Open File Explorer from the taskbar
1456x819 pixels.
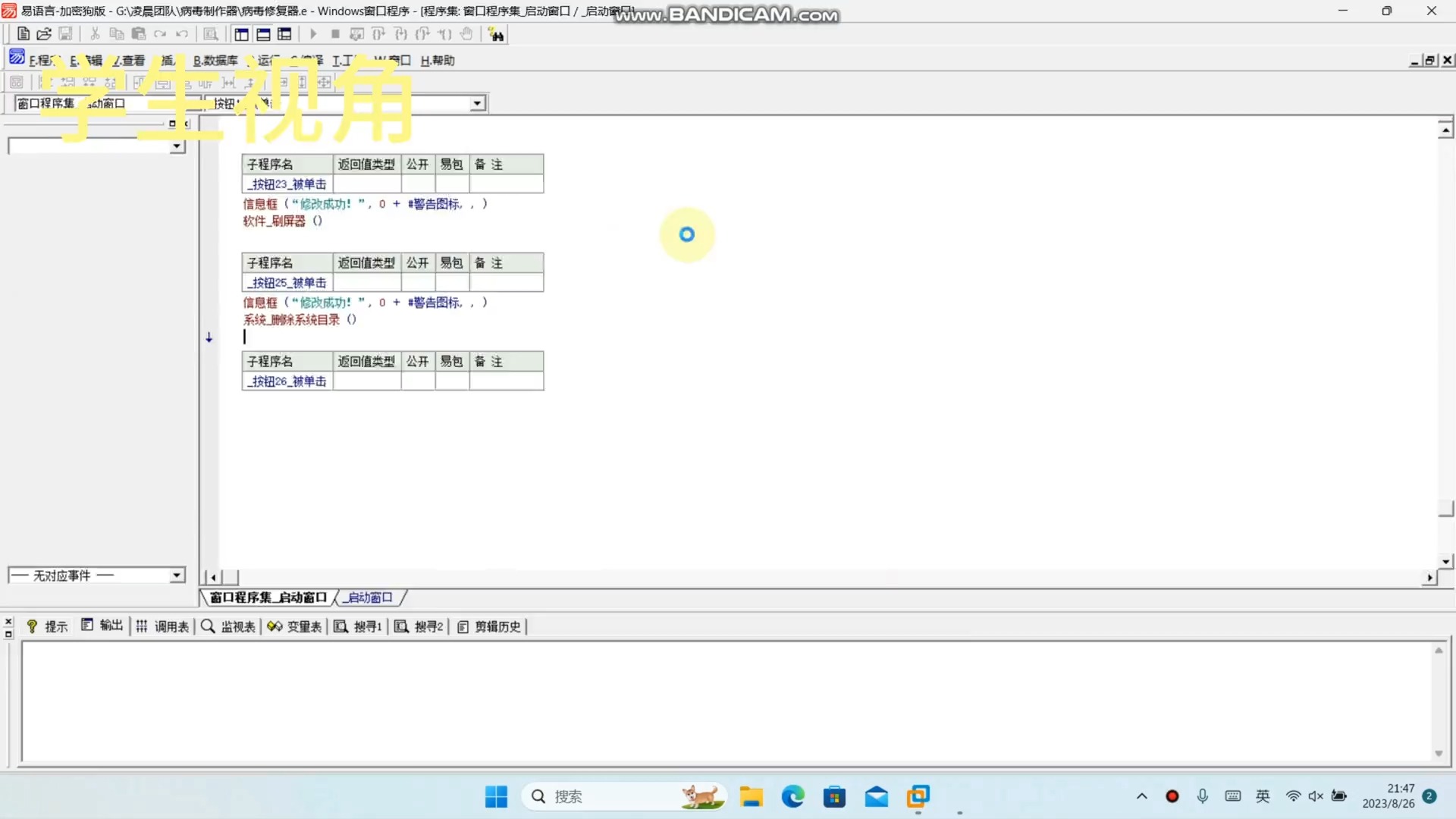(x=752, y=796)
